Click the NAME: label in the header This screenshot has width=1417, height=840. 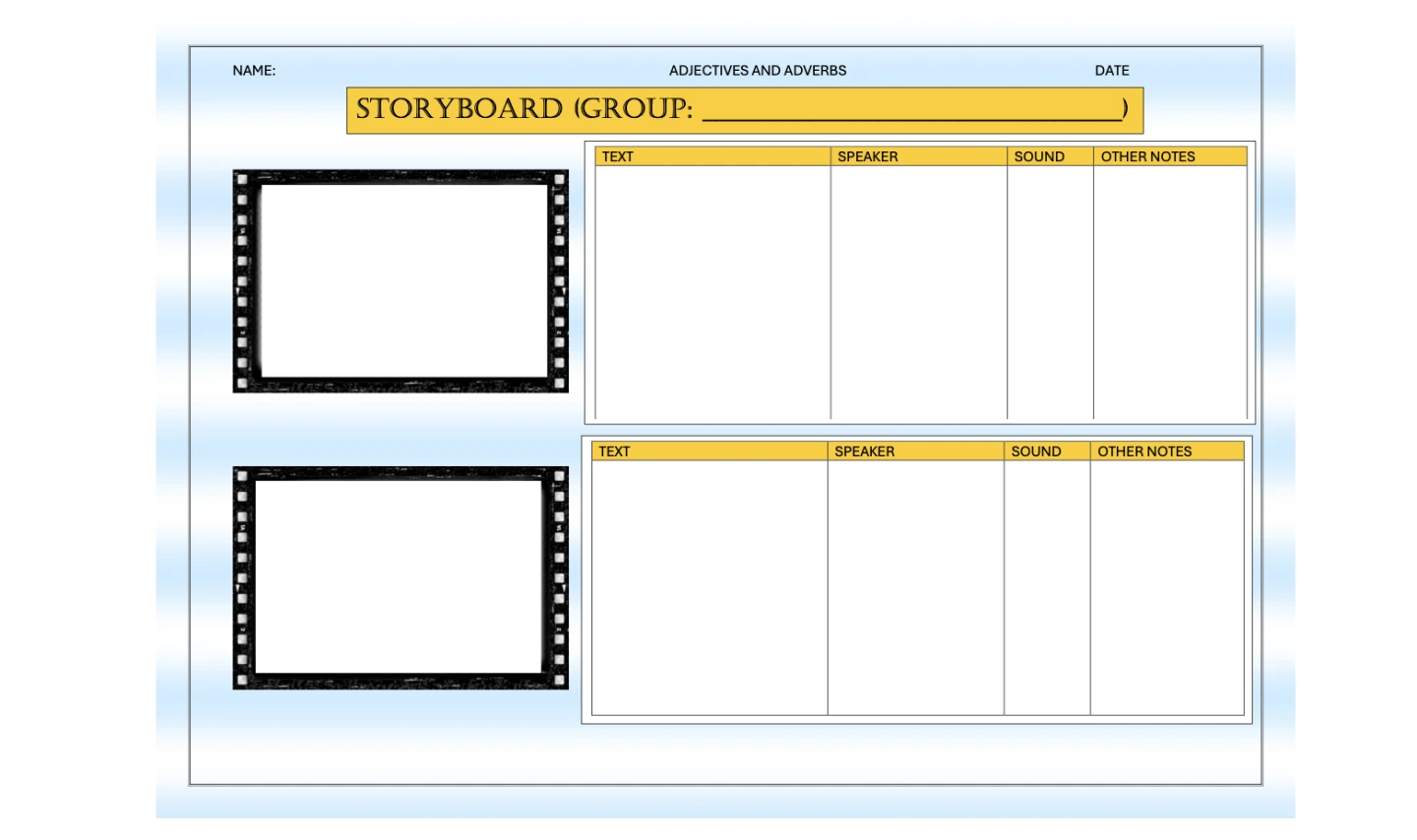254,71
